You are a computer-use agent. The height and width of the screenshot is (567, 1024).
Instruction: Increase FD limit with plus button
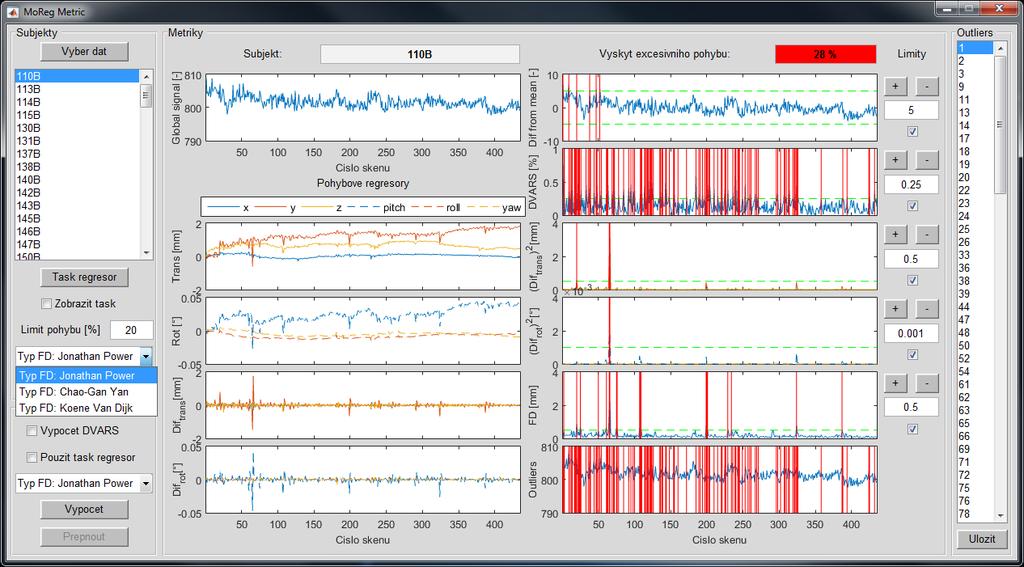(895, 383)
